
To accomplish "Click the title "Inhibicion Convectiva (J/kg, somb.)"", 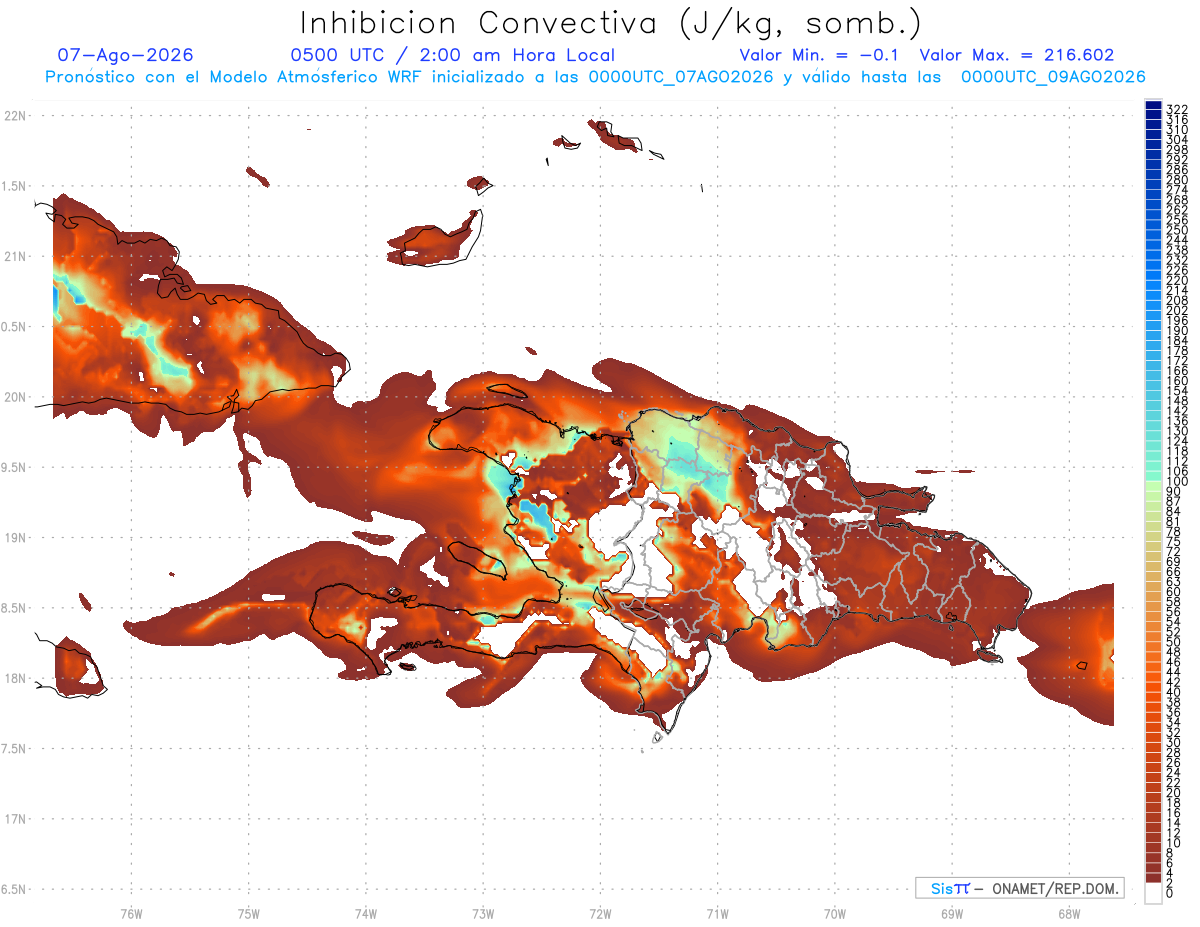I will pos(611,23).
